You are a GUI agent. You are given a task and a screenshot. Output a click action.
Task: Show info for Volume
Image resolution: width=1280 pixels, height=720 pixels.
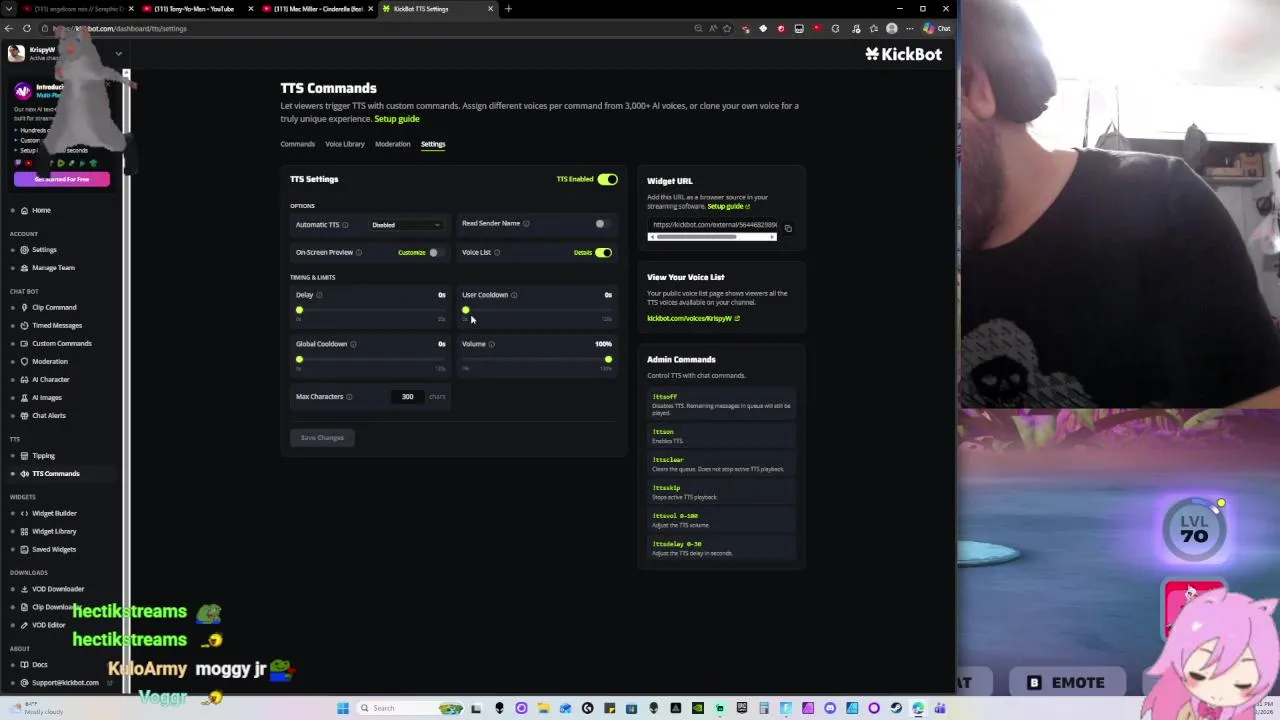491,344
